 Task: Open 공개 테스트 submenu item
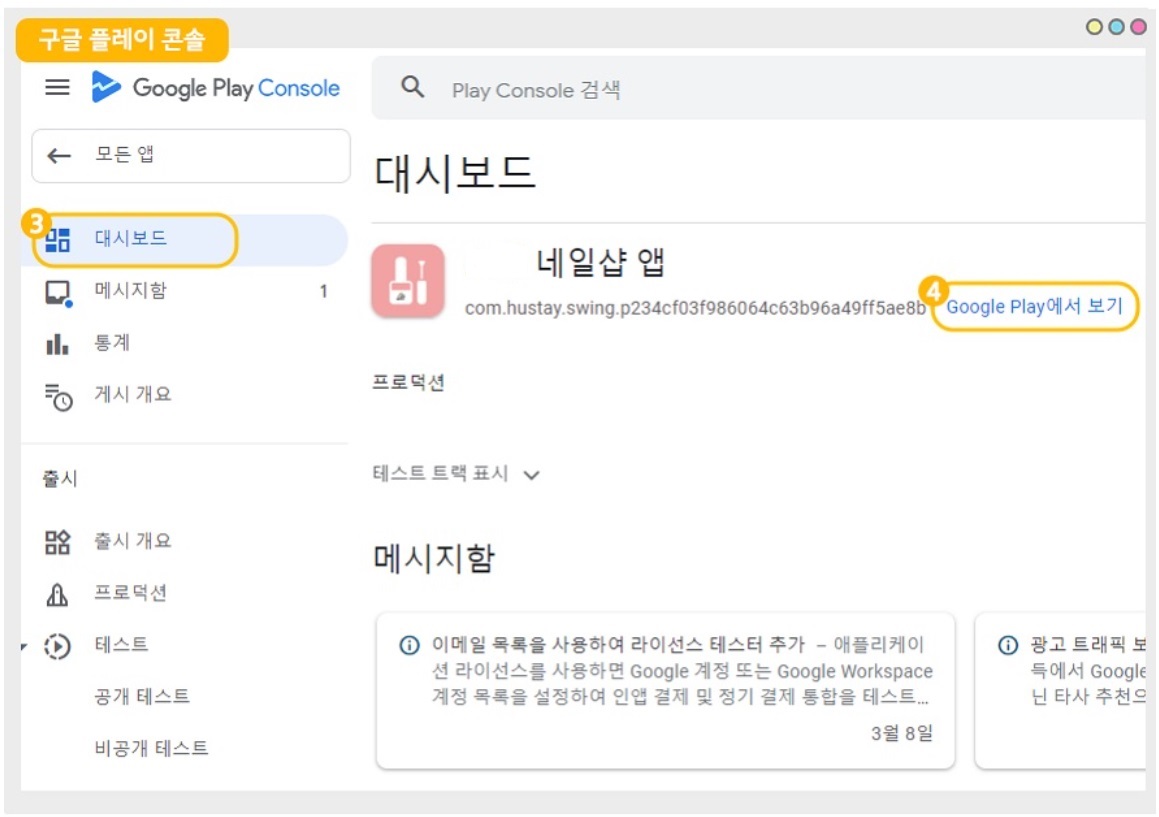click(x=142, y=696)
